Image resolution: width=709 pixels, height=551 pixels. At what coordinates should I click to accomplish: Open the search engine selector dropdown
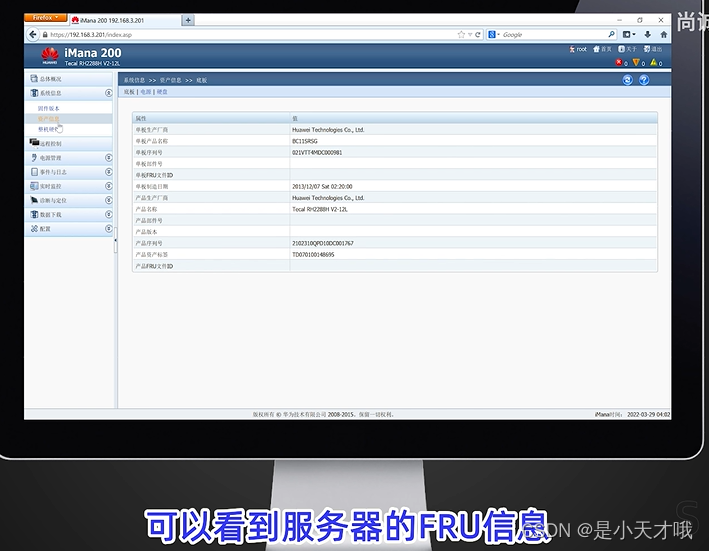click(494, 34)
